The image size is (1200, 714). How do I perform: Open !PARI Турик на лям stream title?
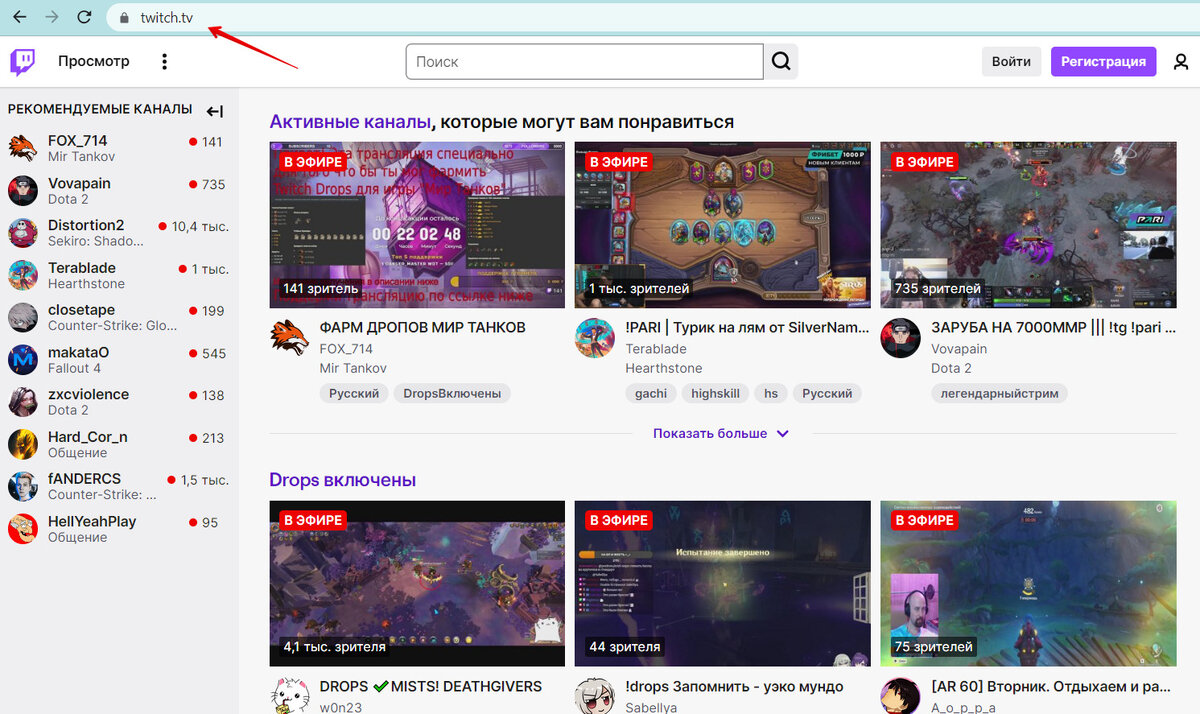point(748,327)
